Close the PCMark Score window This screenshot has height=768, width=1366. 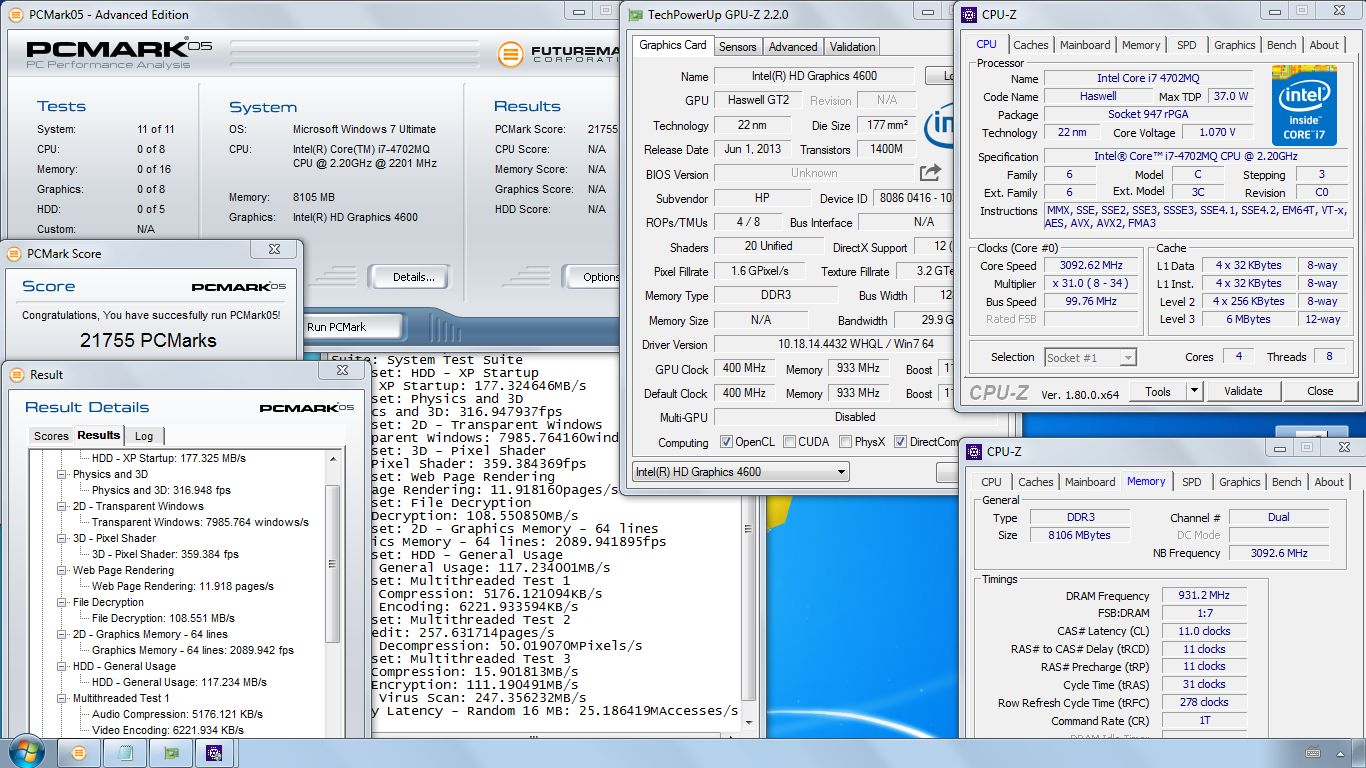click(x=274, y=250)
